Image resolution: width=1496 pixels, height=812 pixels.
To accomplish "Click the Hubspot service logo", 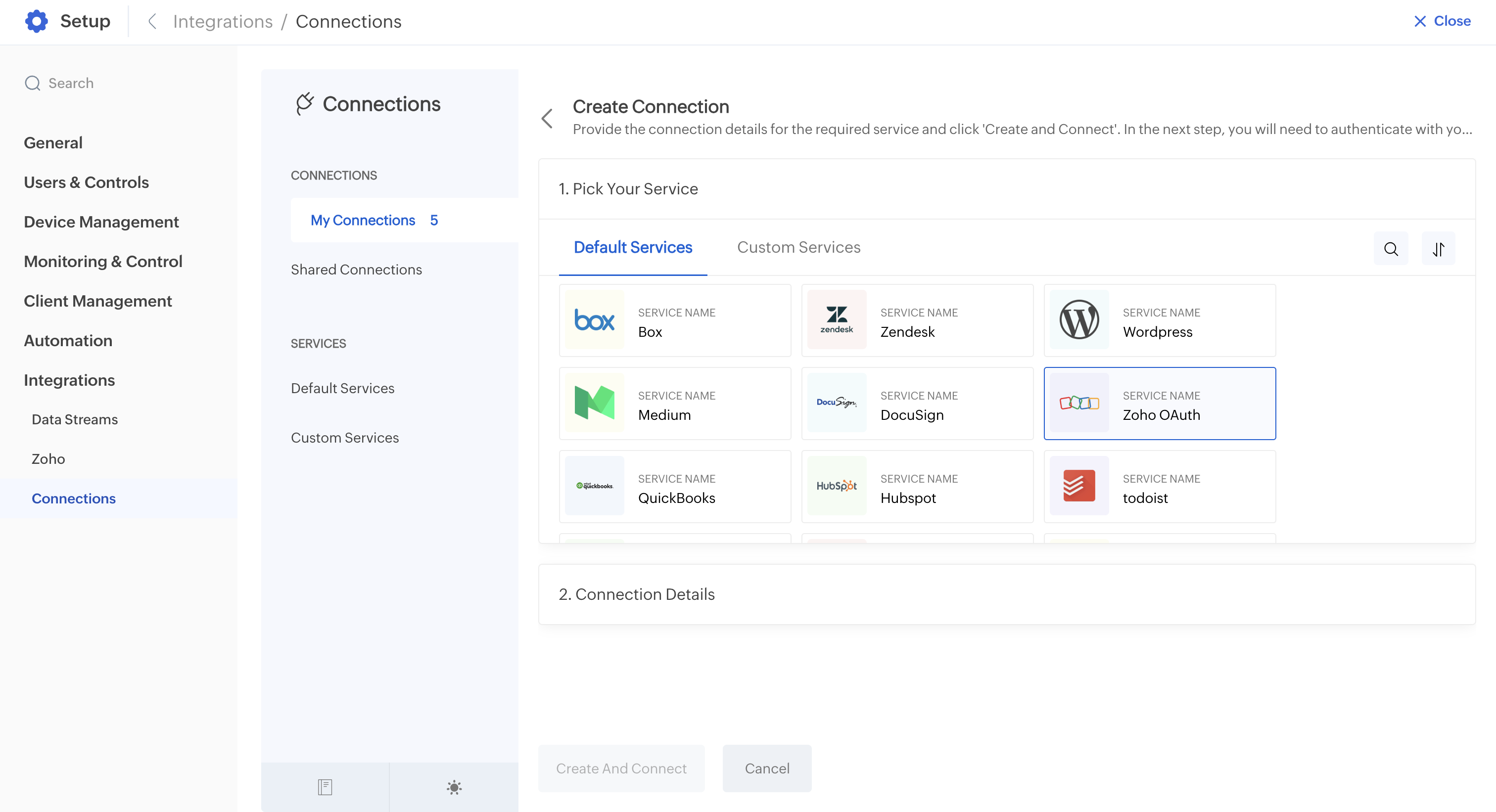I will click(836, 486).
